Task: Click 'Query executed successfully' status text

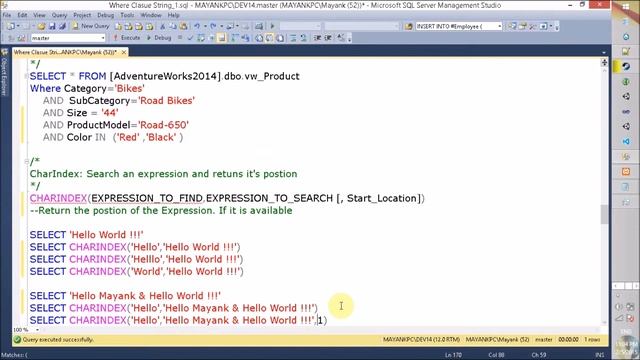Action: point(58,340)
